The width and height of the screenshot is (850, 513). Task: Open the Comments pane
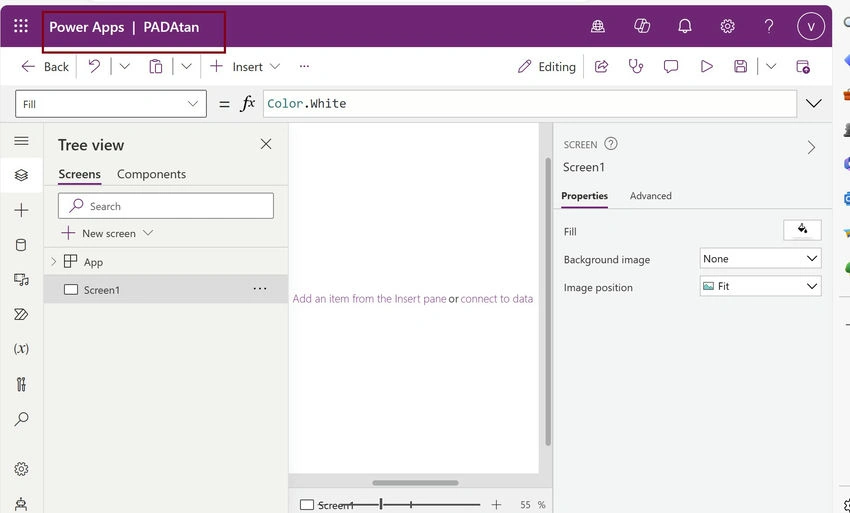pyautogui.click(x=671, y=66)
